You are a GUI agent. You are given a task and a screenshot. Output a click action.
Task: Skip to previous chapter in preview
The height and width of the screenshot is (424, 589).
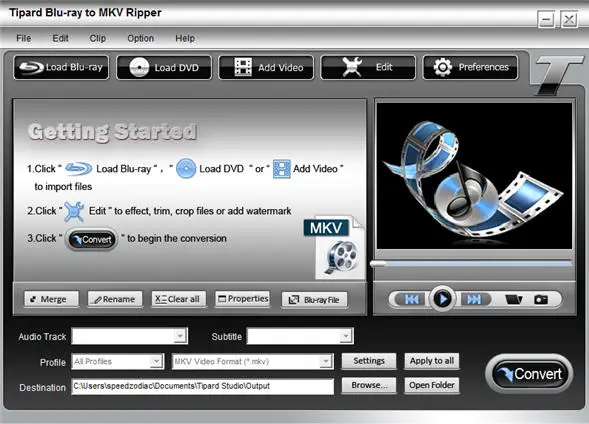click(x=411, y=299)
